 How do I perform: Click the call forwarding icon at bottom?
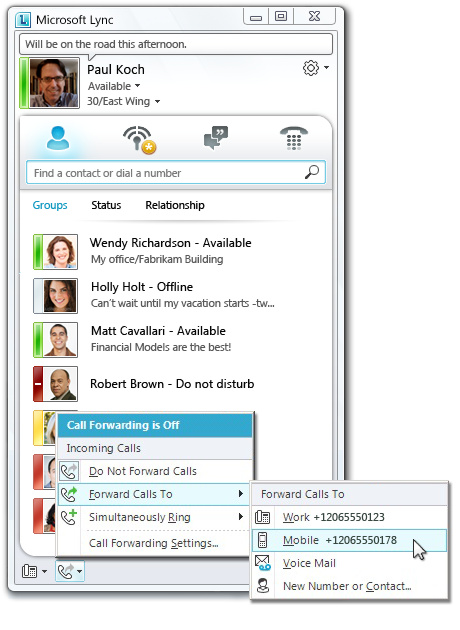66,571
